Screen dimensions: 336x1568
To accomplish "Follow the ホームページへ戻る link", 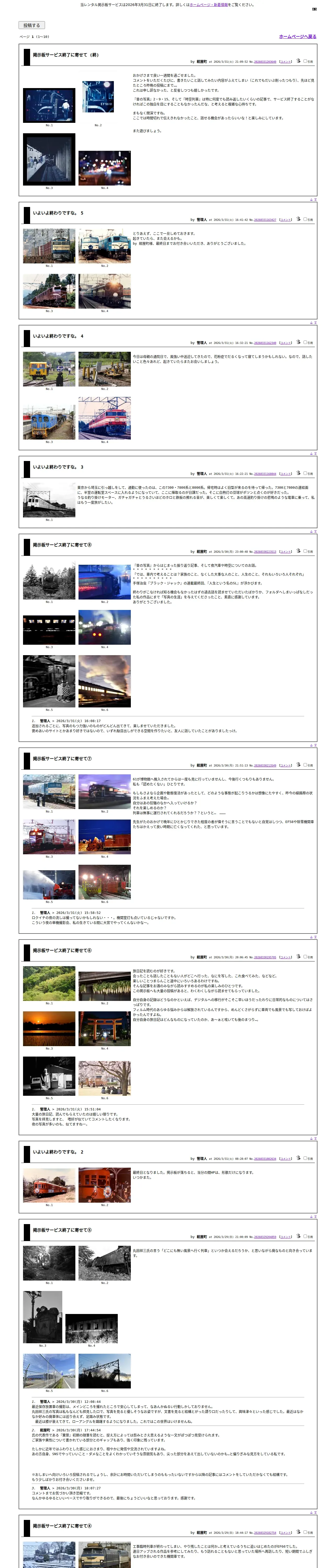I will (298, 37).
